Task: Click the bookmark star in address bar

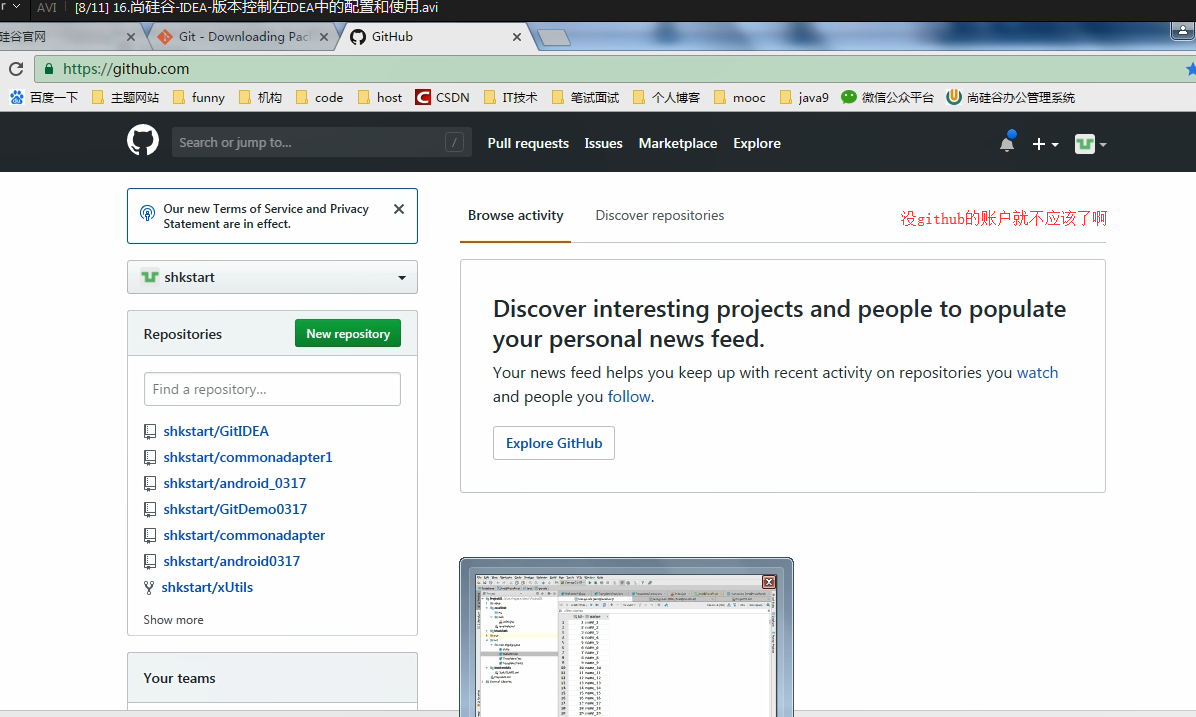Action: 1191,69
